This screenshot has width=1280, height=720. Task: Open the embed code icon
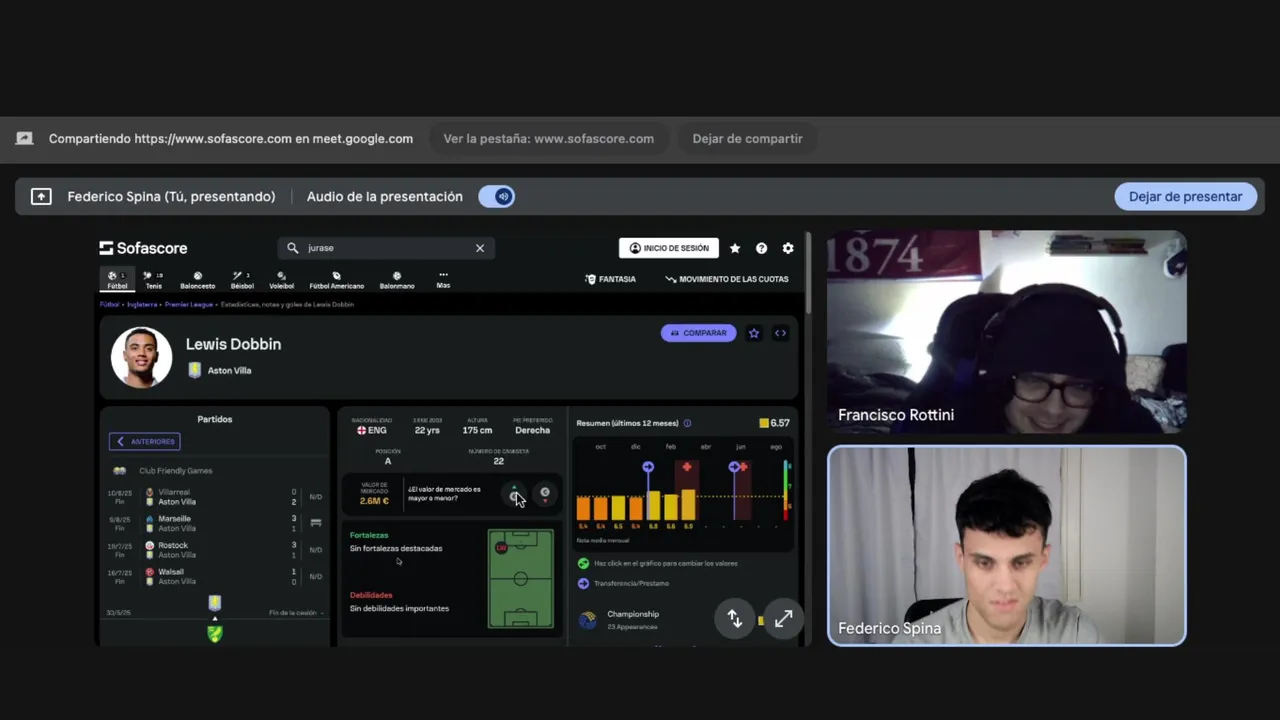(x=780, y=333)
